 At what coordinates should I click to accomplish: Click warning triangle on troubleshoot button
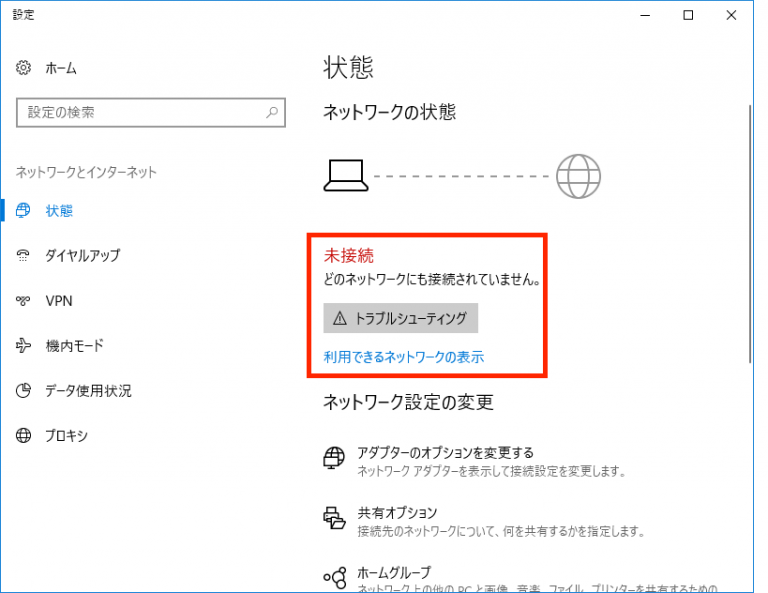[x=339, y=319]
